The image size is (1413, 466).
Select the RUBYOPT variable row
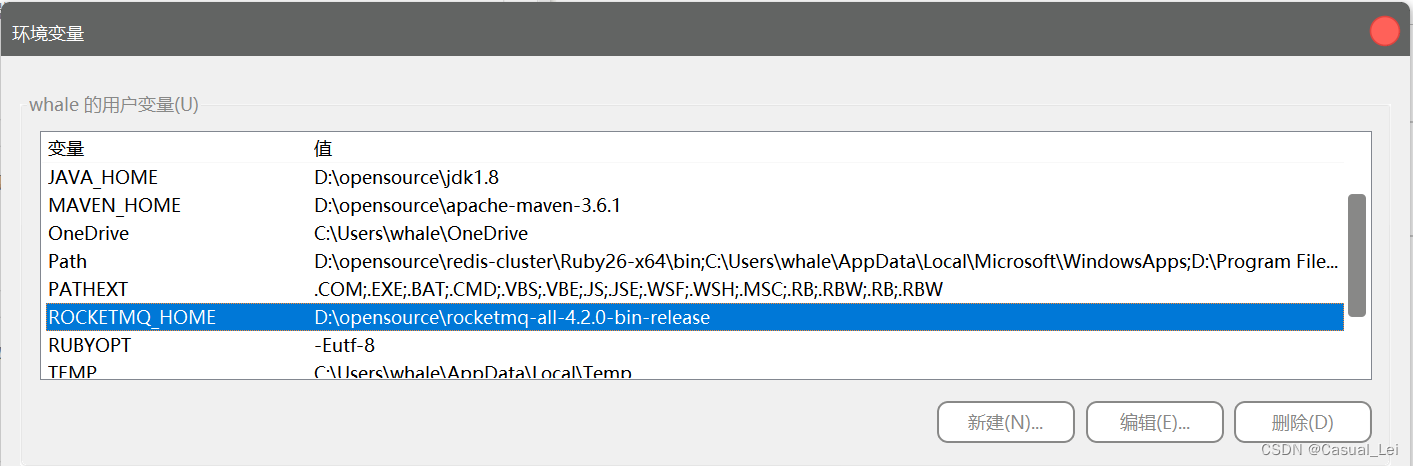pos(694,345)
